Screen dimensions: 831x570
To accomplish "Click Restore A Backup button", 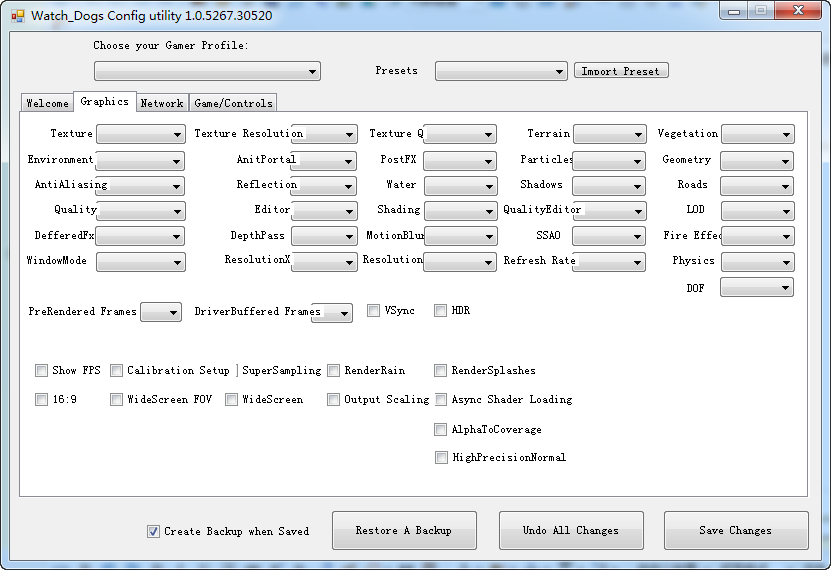I will point(404,530).
